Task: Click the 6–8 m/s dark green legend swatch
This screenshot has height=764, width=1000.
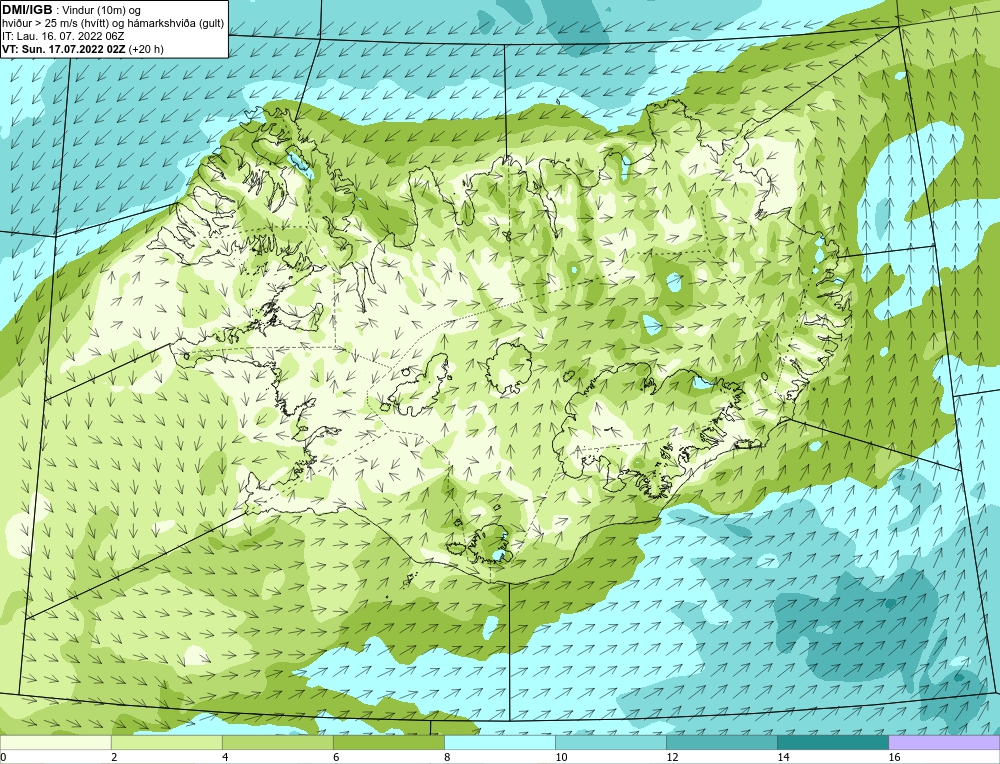Action: pyautogui.click(x=388, y=742)
